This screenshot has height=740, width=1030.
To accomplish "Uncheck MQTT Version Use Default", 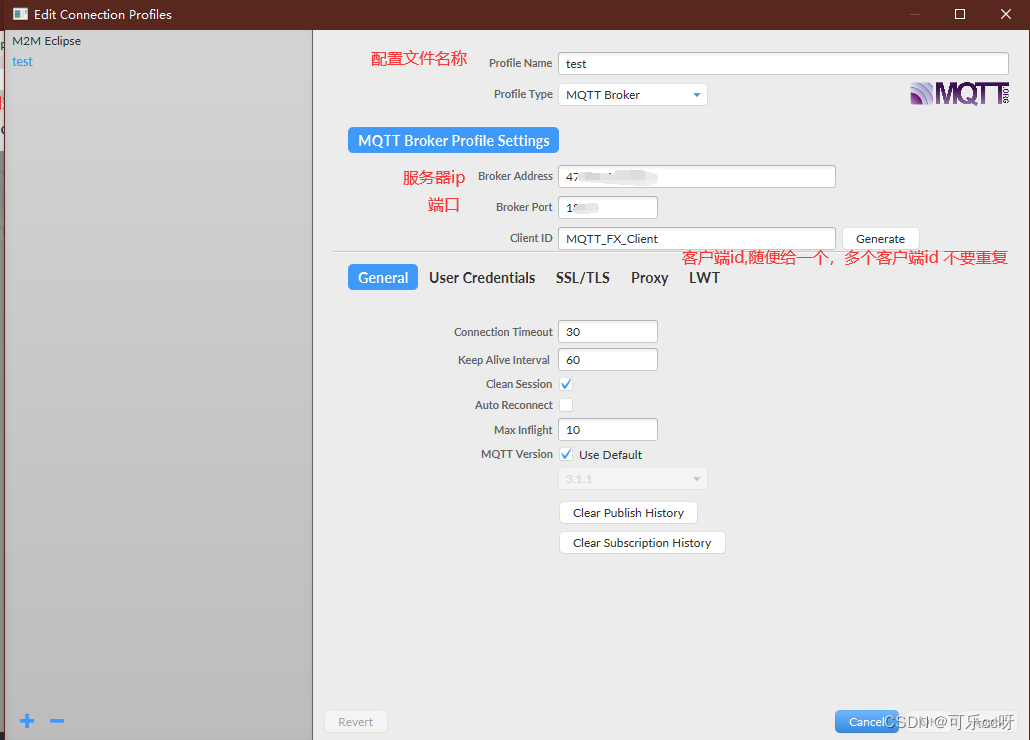I will (566, 454).
